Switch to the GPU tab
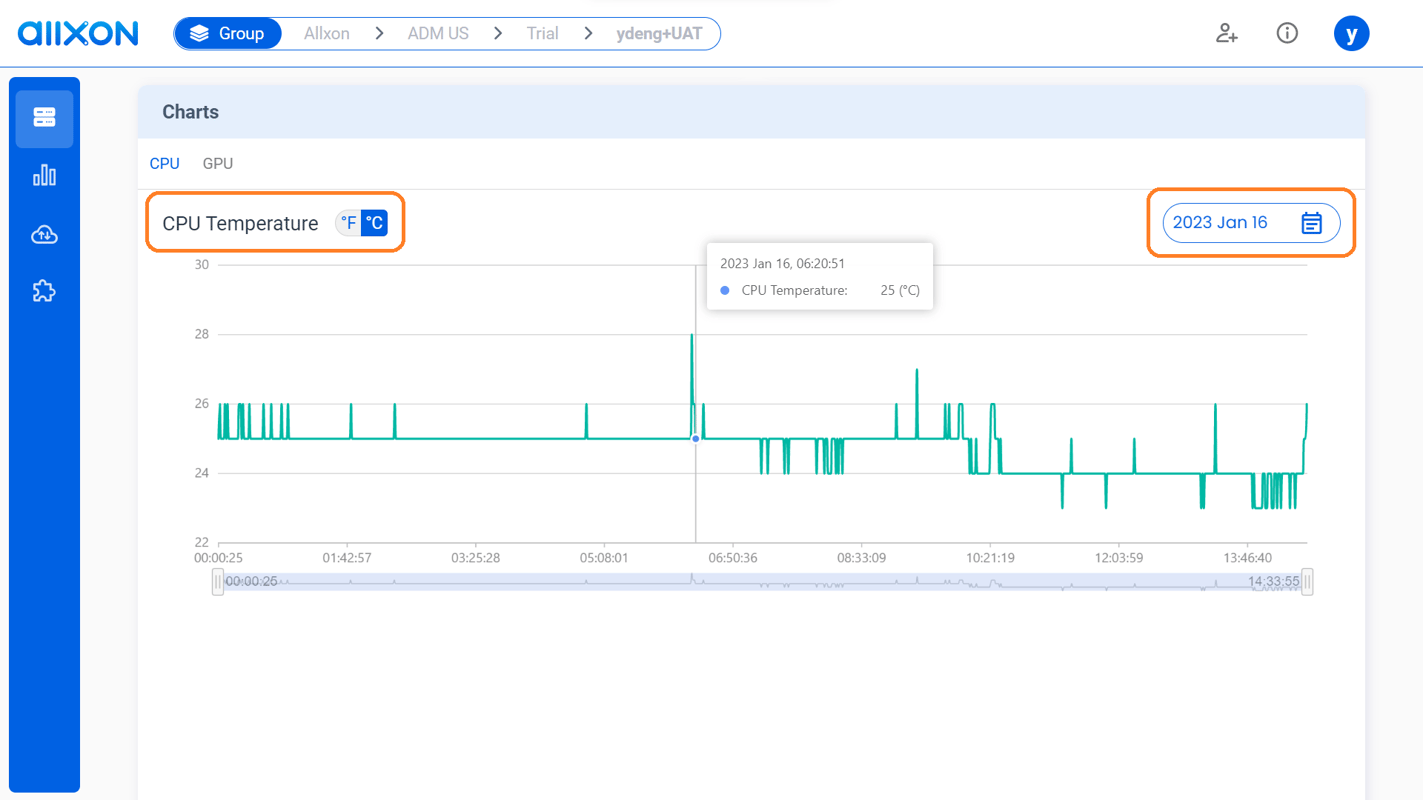Image resolution: width=1423 pixels, height=800 pixels. pyautogui.click(x=217, y=163)
